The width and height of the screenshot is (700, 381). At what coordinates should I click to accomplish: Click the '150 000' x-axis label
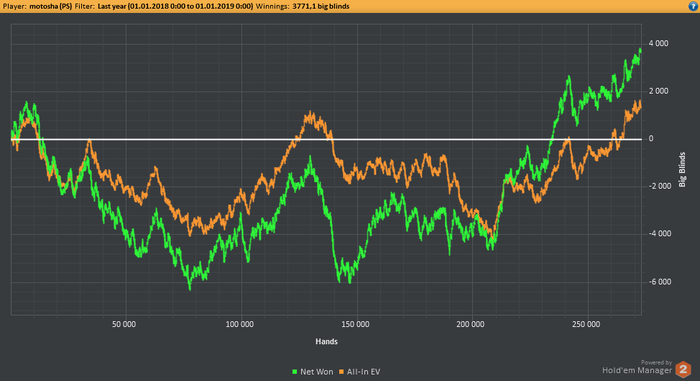click(355, 324)
